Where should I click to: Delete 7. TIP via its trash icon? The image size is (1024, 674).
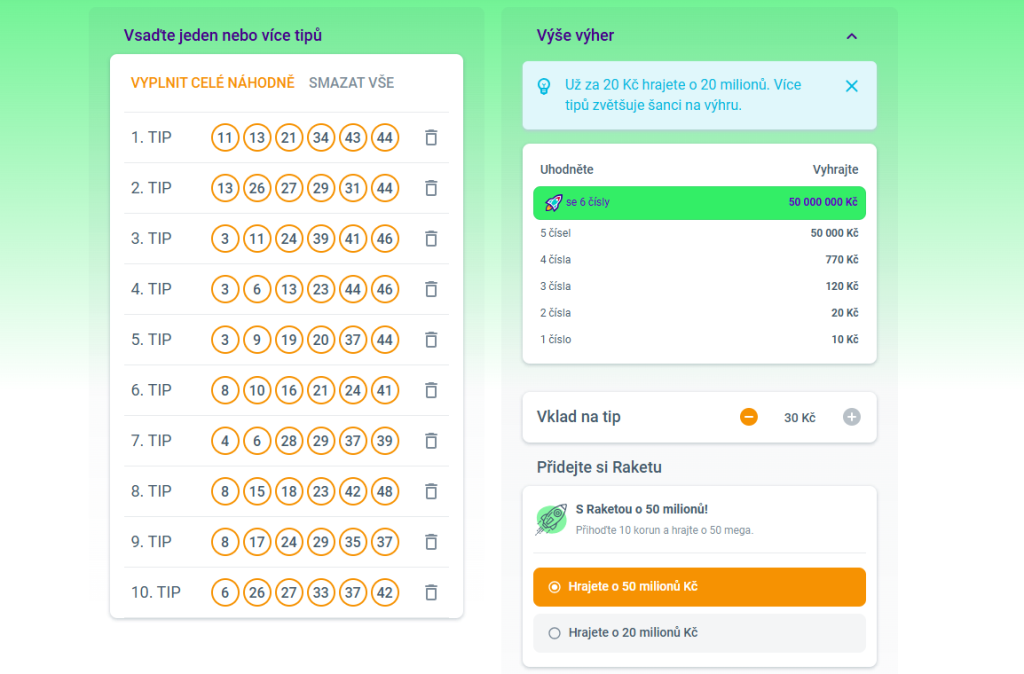(x=431, y=441)
